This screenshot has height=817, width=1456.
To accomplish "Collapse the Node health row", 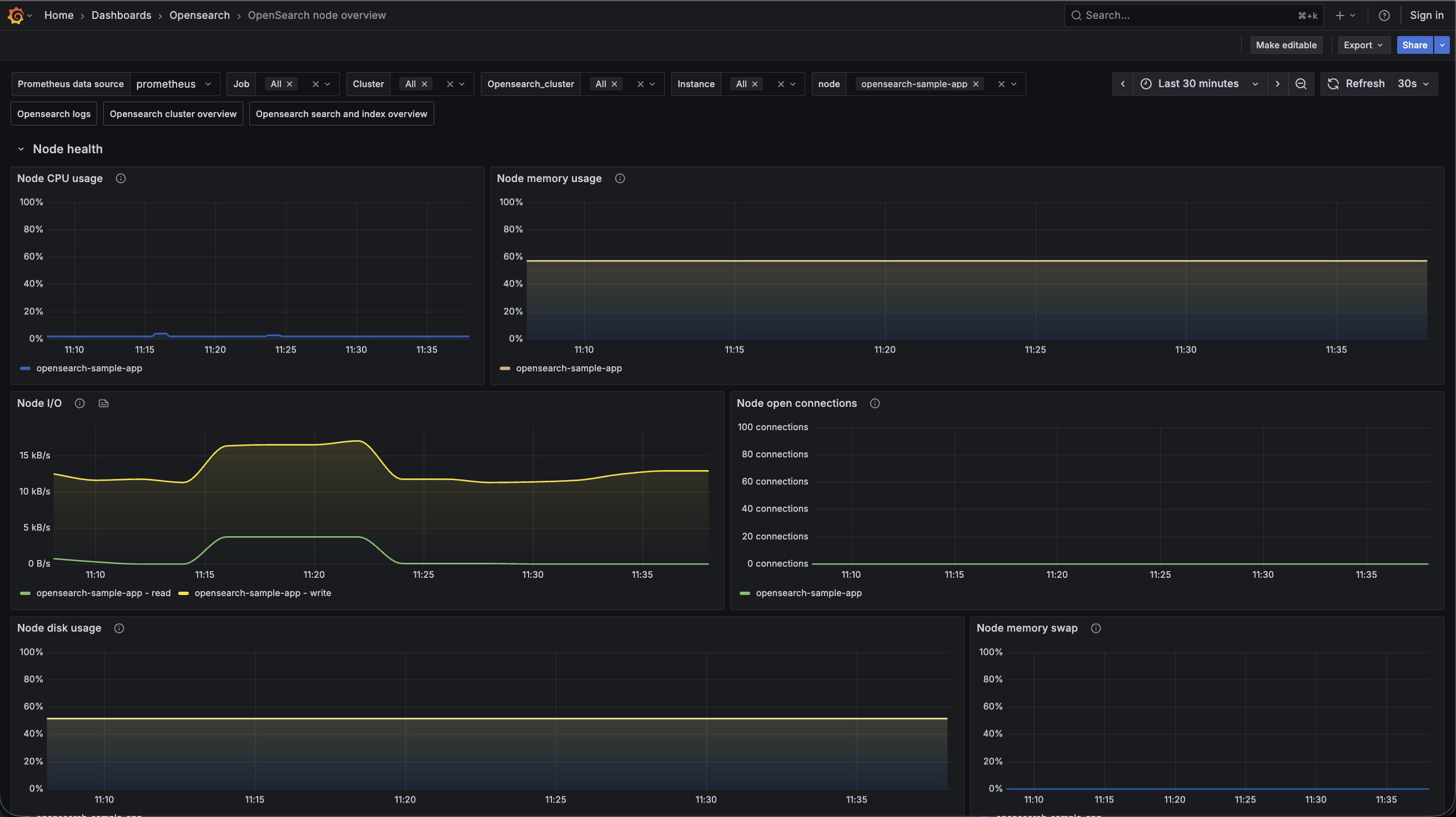I will click(21, 149).
